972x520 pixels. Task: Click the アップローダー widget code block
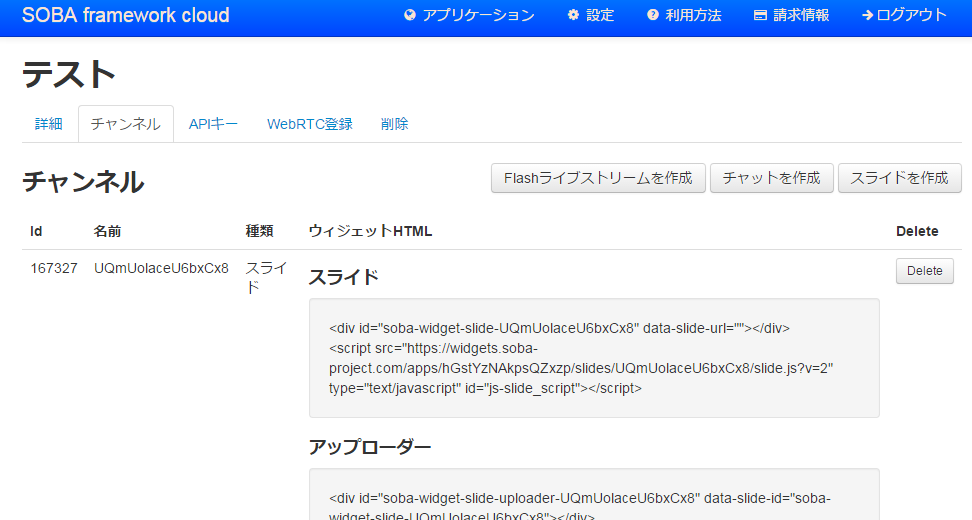594,495
